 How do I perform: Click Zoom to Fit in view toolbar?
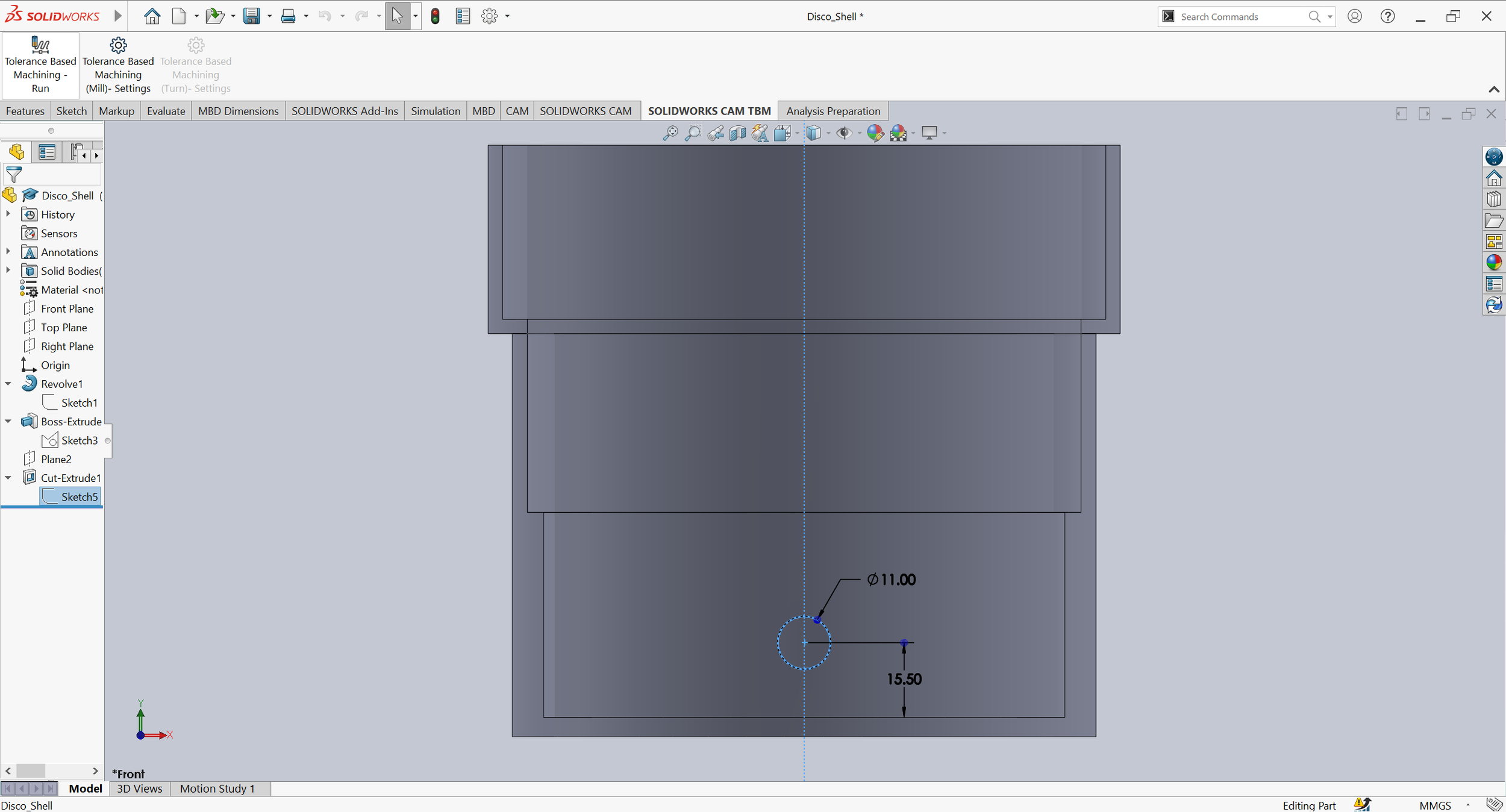tap(670, 133)
